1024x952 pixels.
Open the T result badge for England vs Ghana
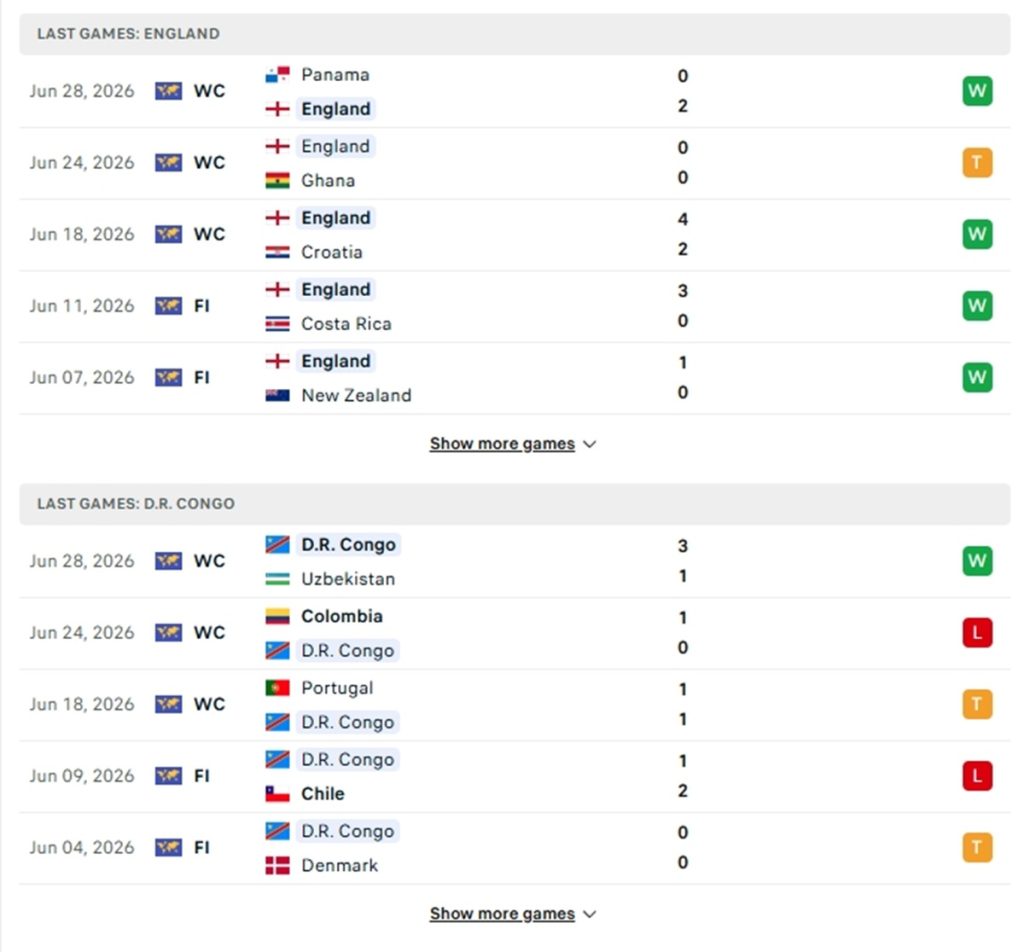(977, 163)
